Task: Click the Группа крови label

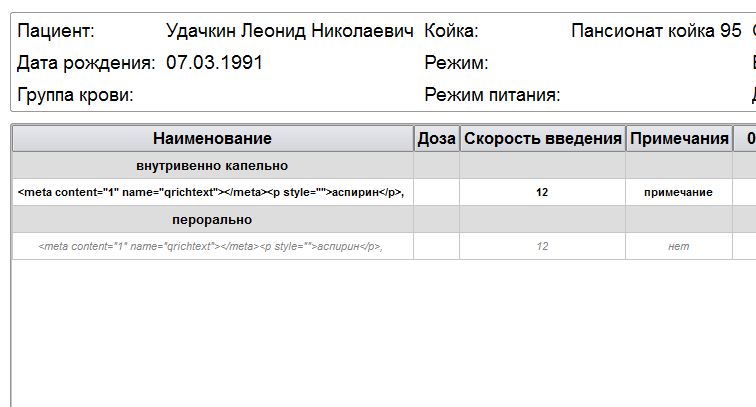Action: click(x=75, y=95)
